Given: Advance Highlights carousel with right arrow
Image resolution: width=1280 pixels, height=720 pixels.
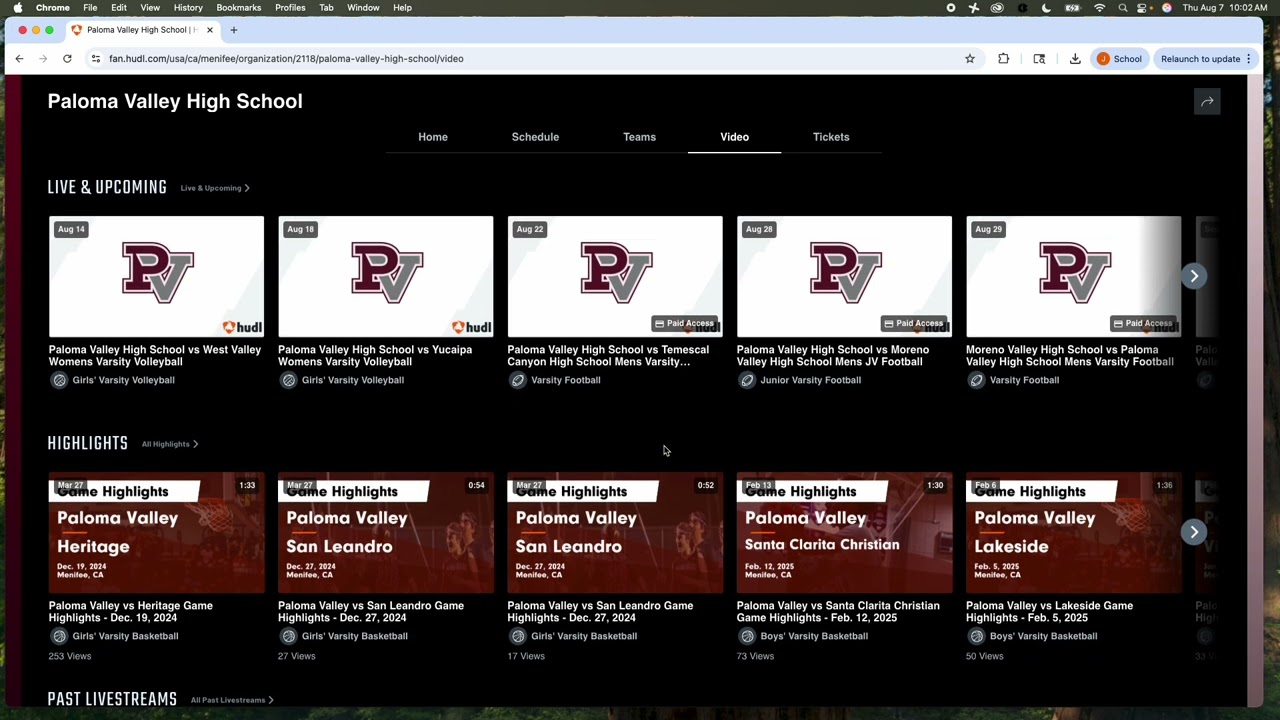Looking at the screenshot, I should (1194, 532).
